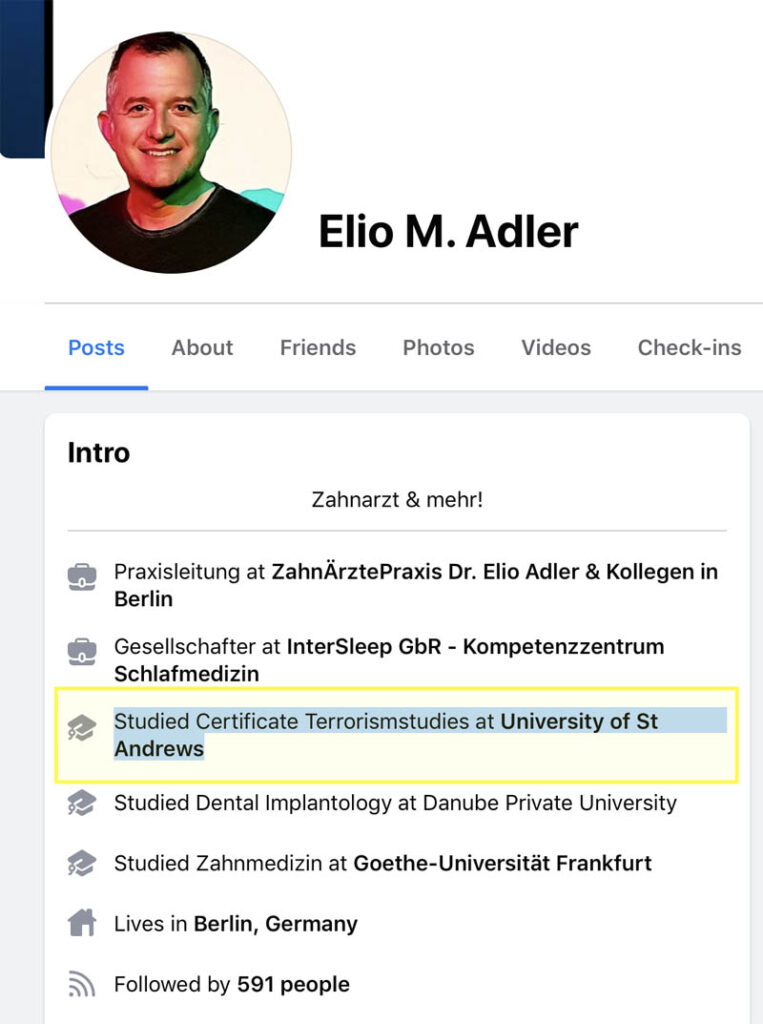
Task: Switch to the Posts tab
Action: tap(96, 348)
